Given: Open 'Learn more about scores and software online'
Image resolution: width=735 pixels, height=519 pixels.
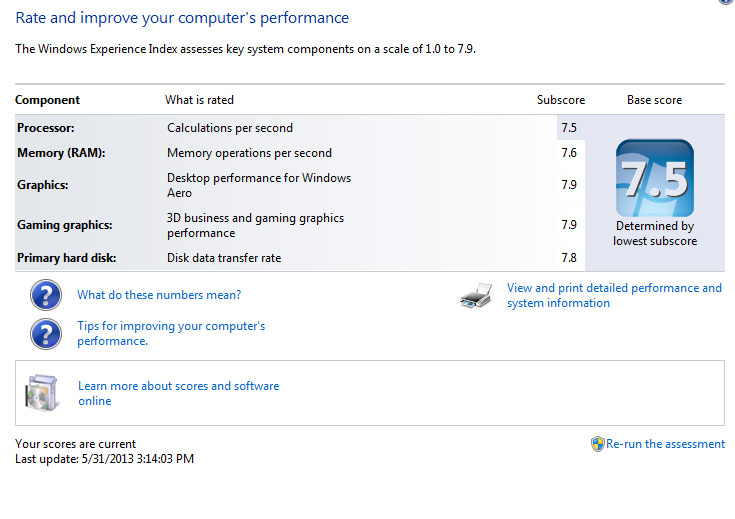Looking at the screenshot, I should pos(179,393).
